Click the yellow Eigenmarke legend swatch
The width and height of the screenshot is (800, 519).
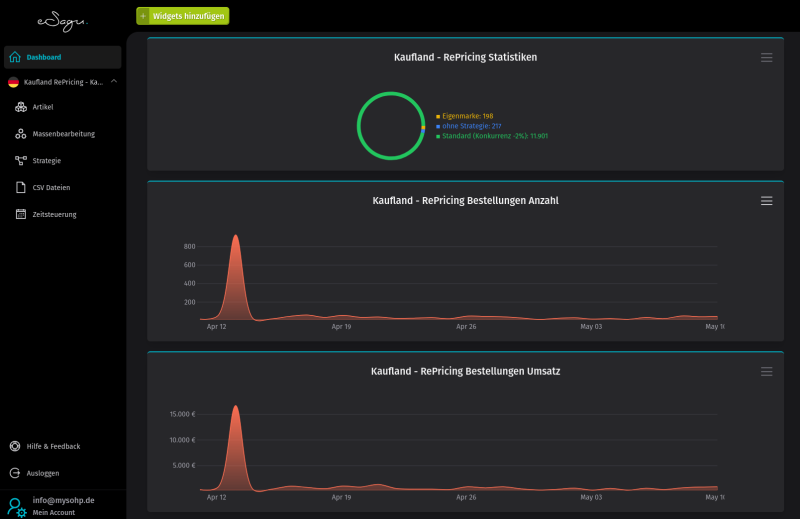[x=438, y=116]
